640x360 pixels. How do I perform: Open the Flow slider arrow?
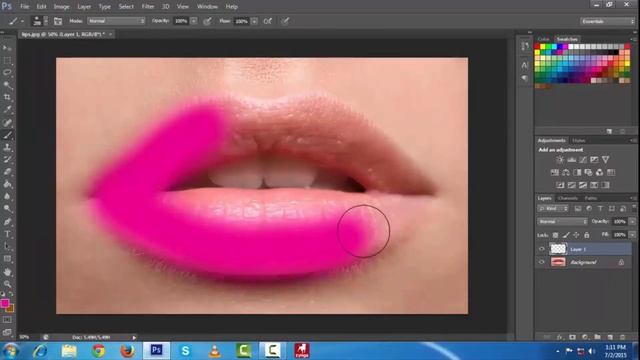pos(254,21)
